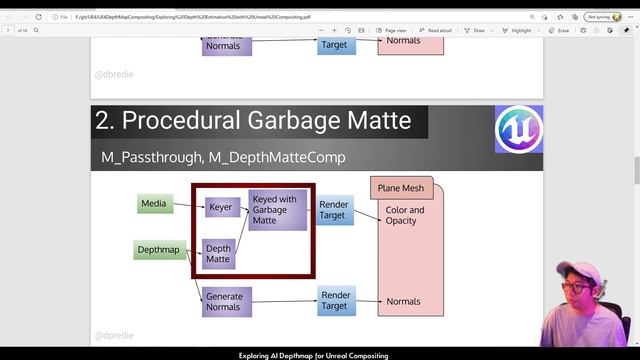Click 'Color and Opacity' text
This screenshot has height=360, width=640.
tap(405, 215)
